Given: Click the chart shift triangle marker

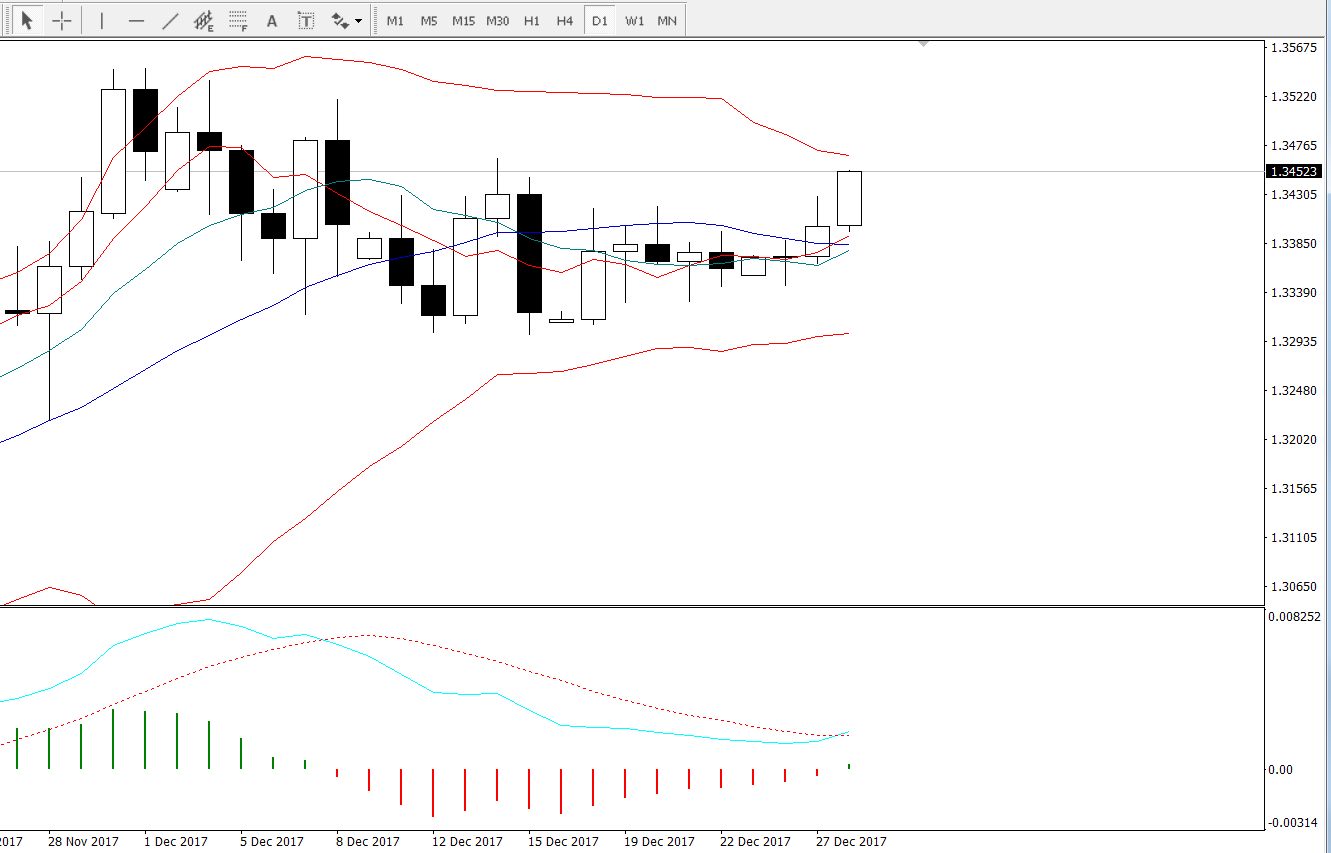Looking at the screenshot, I should (x=923, y=44).
